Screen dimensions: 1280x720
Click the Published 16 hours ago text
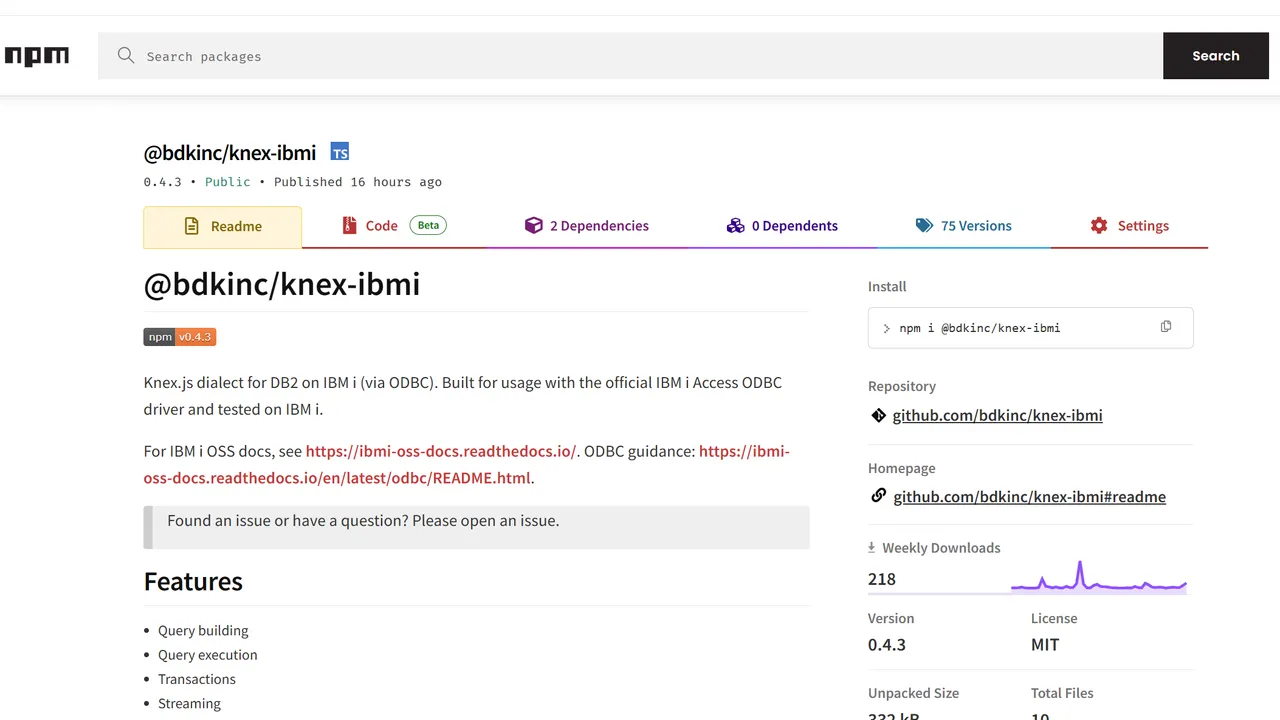(358, 182)
